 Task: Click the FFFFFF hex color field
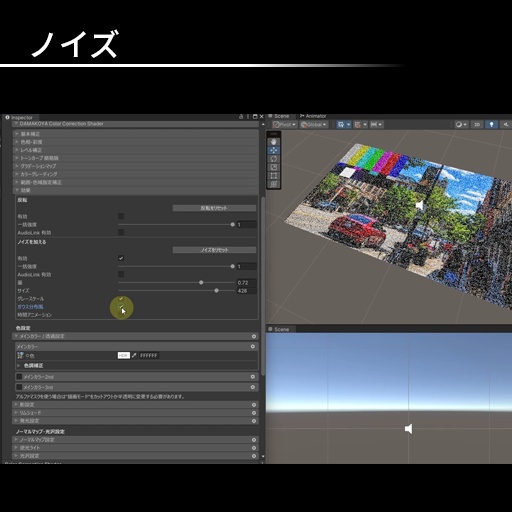coord(149,356)
